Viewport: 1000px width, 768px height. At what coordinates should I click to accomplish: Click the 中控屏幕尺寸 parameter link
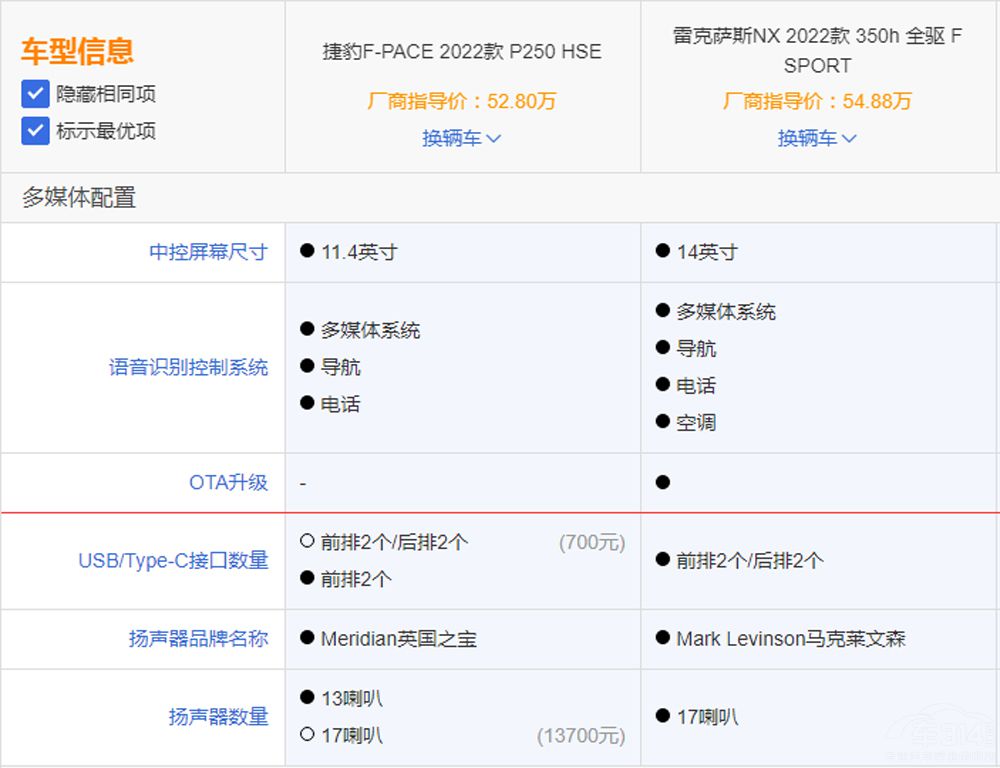208,252
